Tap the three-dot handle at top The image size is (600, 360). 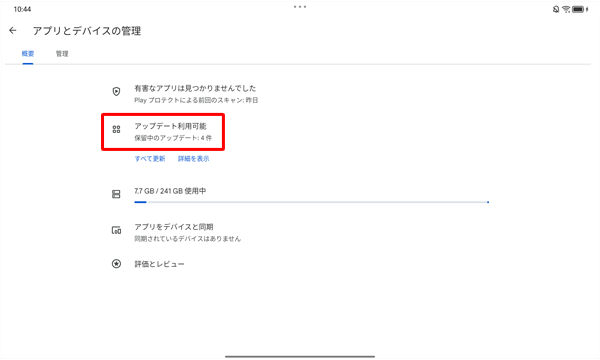(x=300, y=7)
